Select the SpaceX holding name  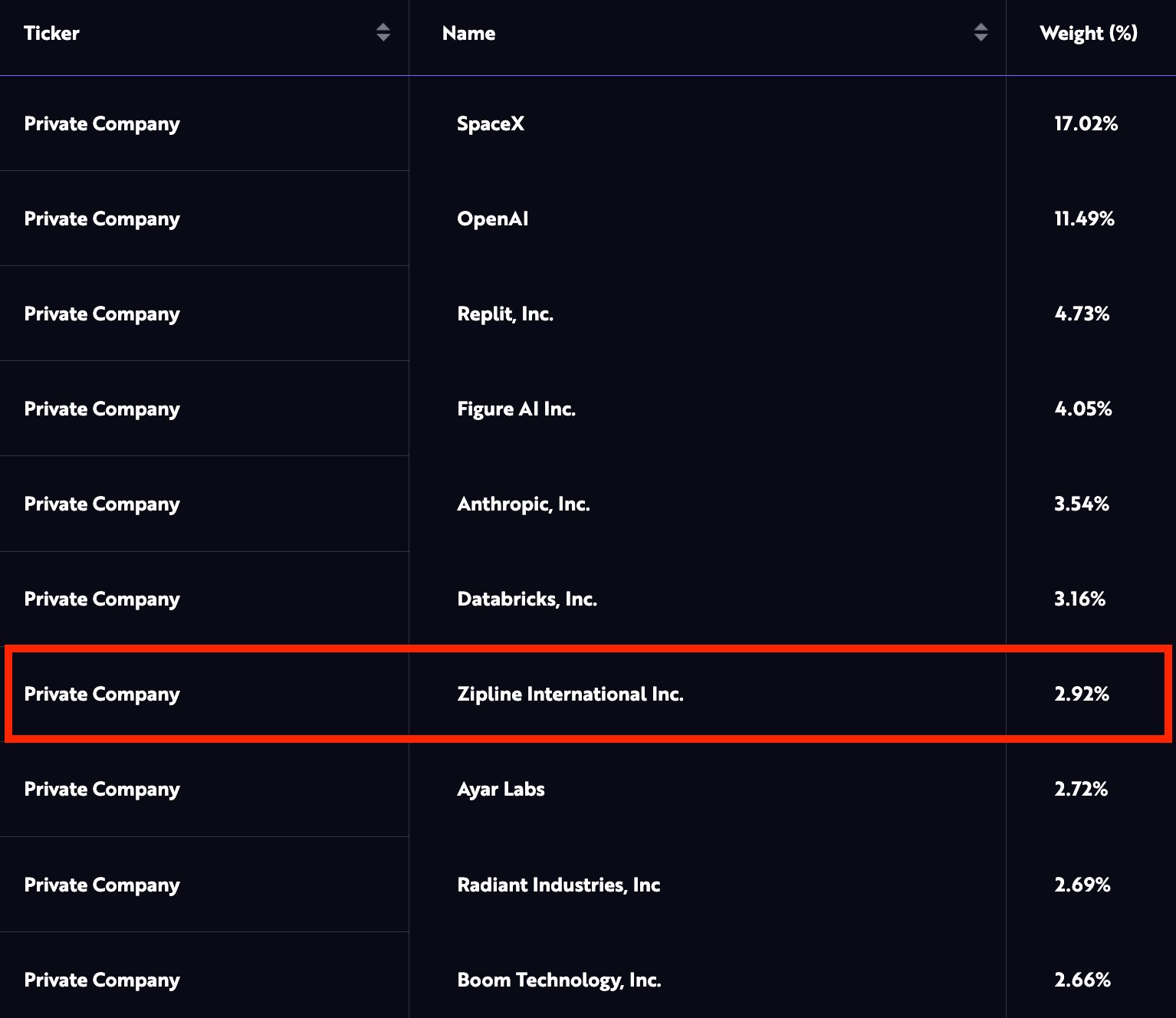pyautogui.click(x=491, y=123)
